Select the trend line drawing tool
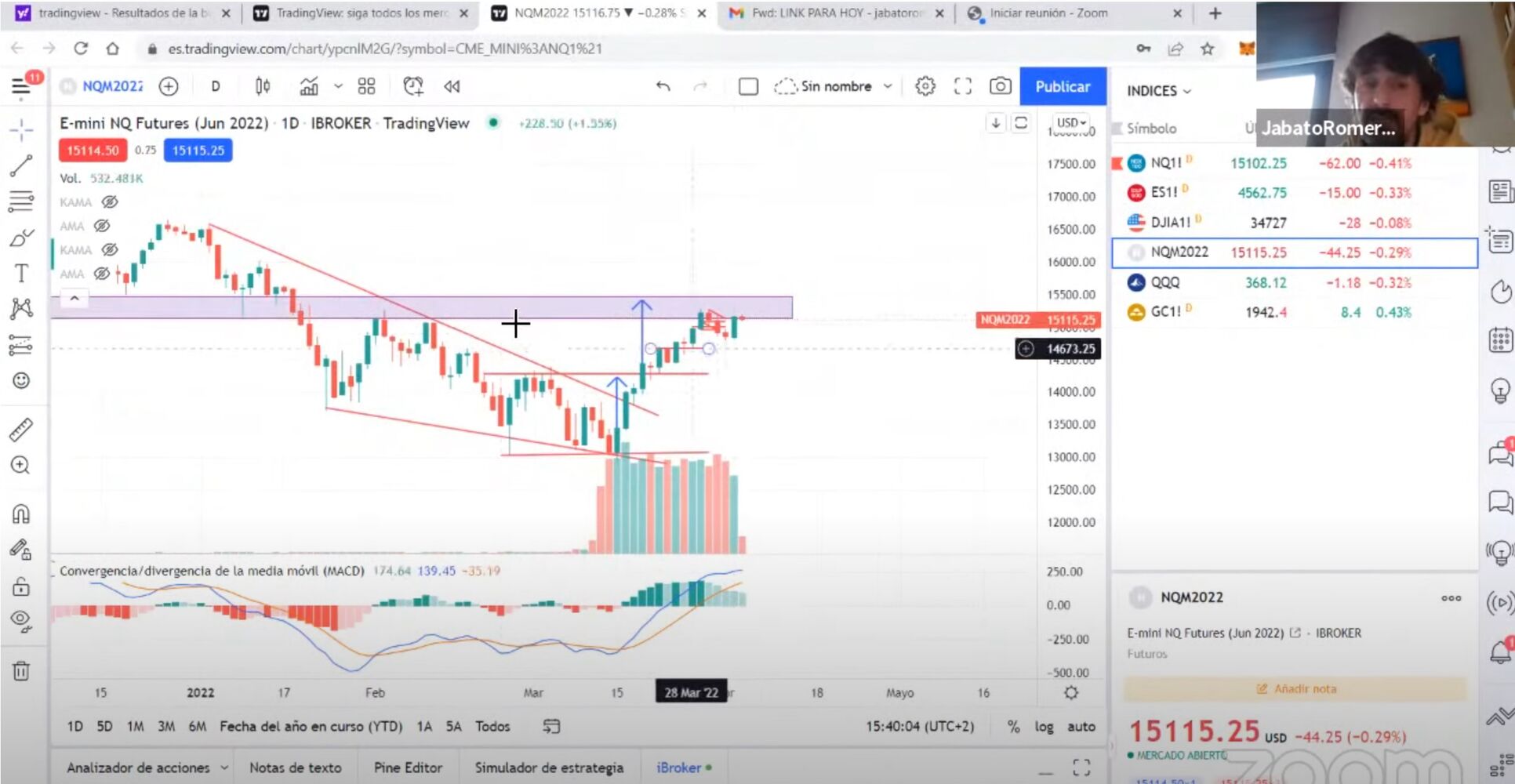 click(21, 166)
